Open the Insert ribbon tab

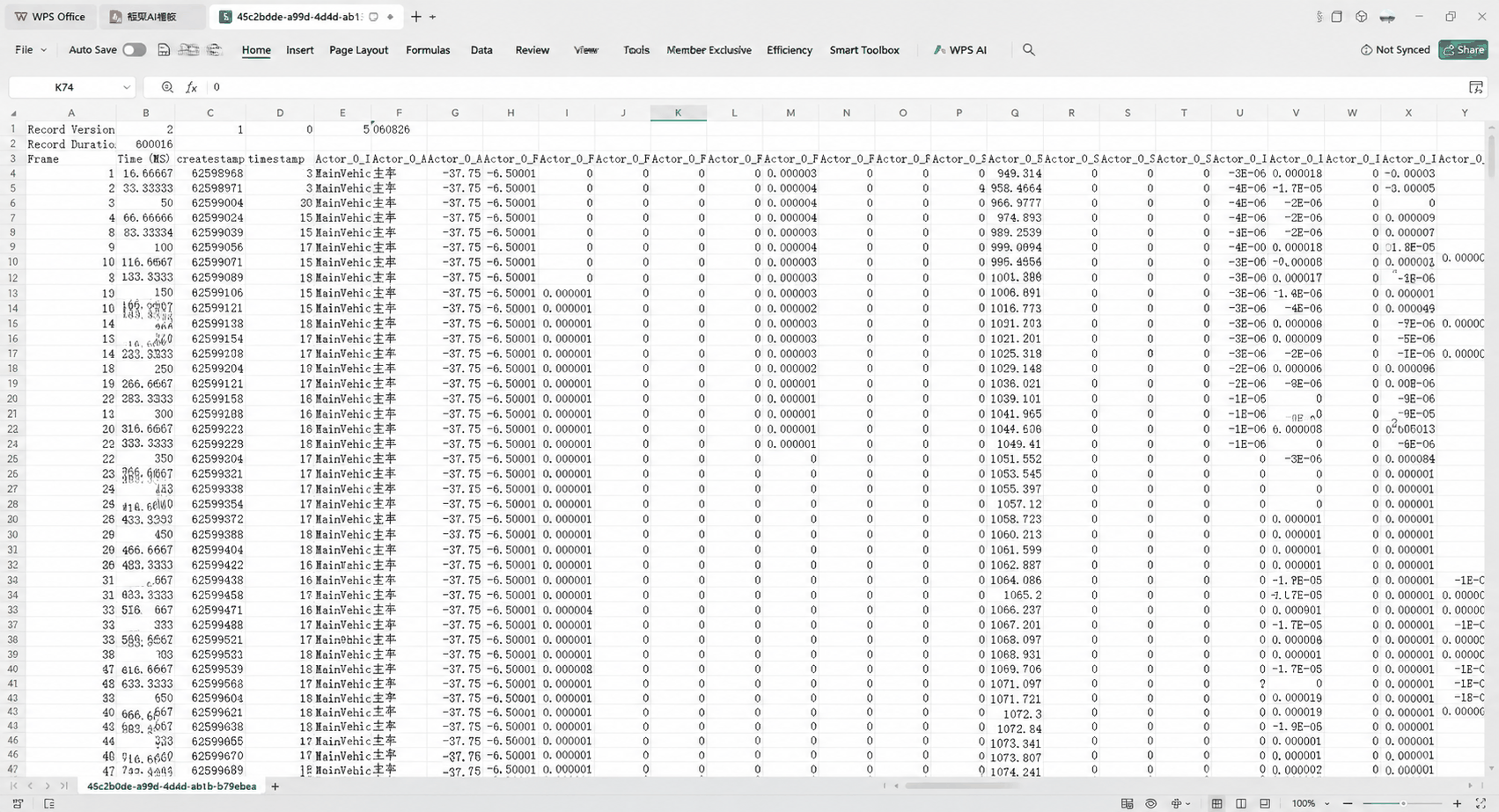(299, 50)
